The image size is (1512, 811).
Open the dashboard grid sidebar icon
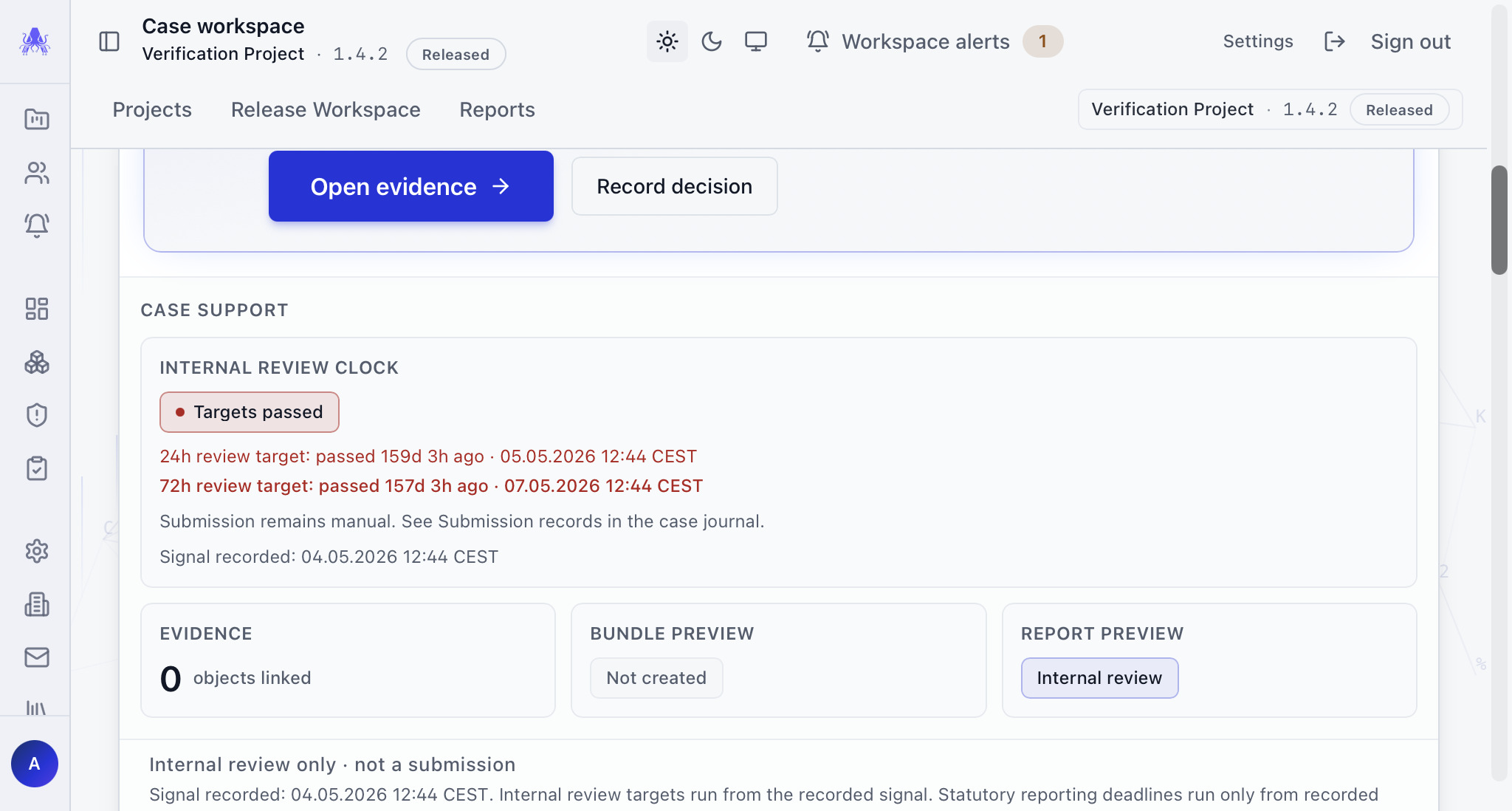36,309
